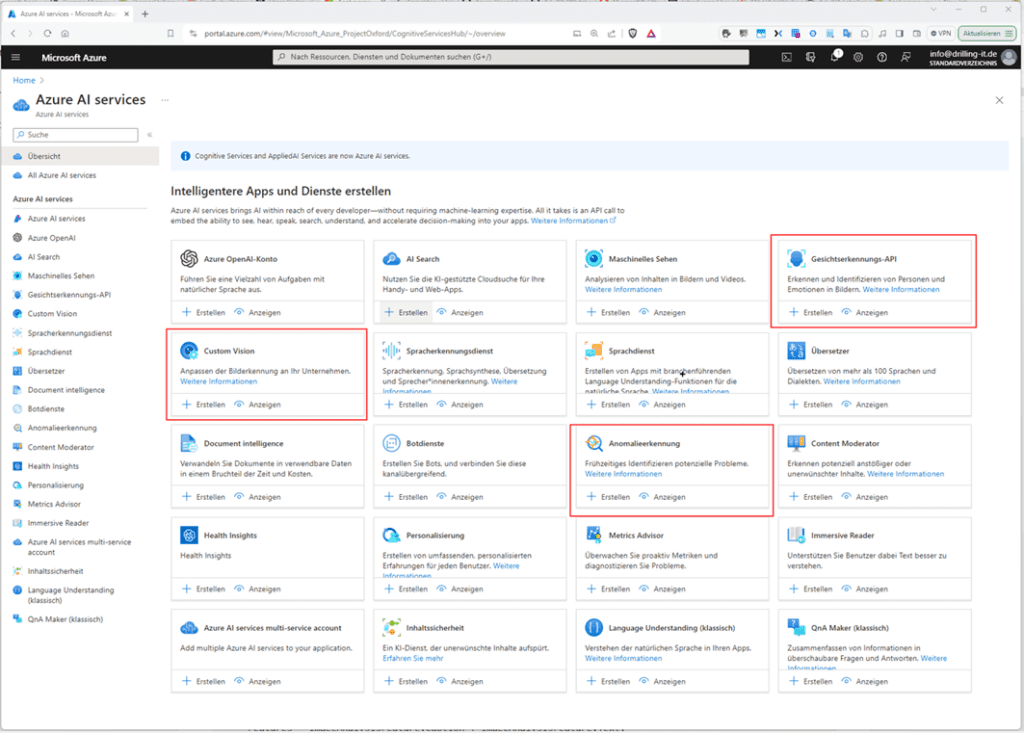Screen dimensions: 1024x733
Task: Click the Maschinelles Sehen card icon
Action: (x=594, y=259)
